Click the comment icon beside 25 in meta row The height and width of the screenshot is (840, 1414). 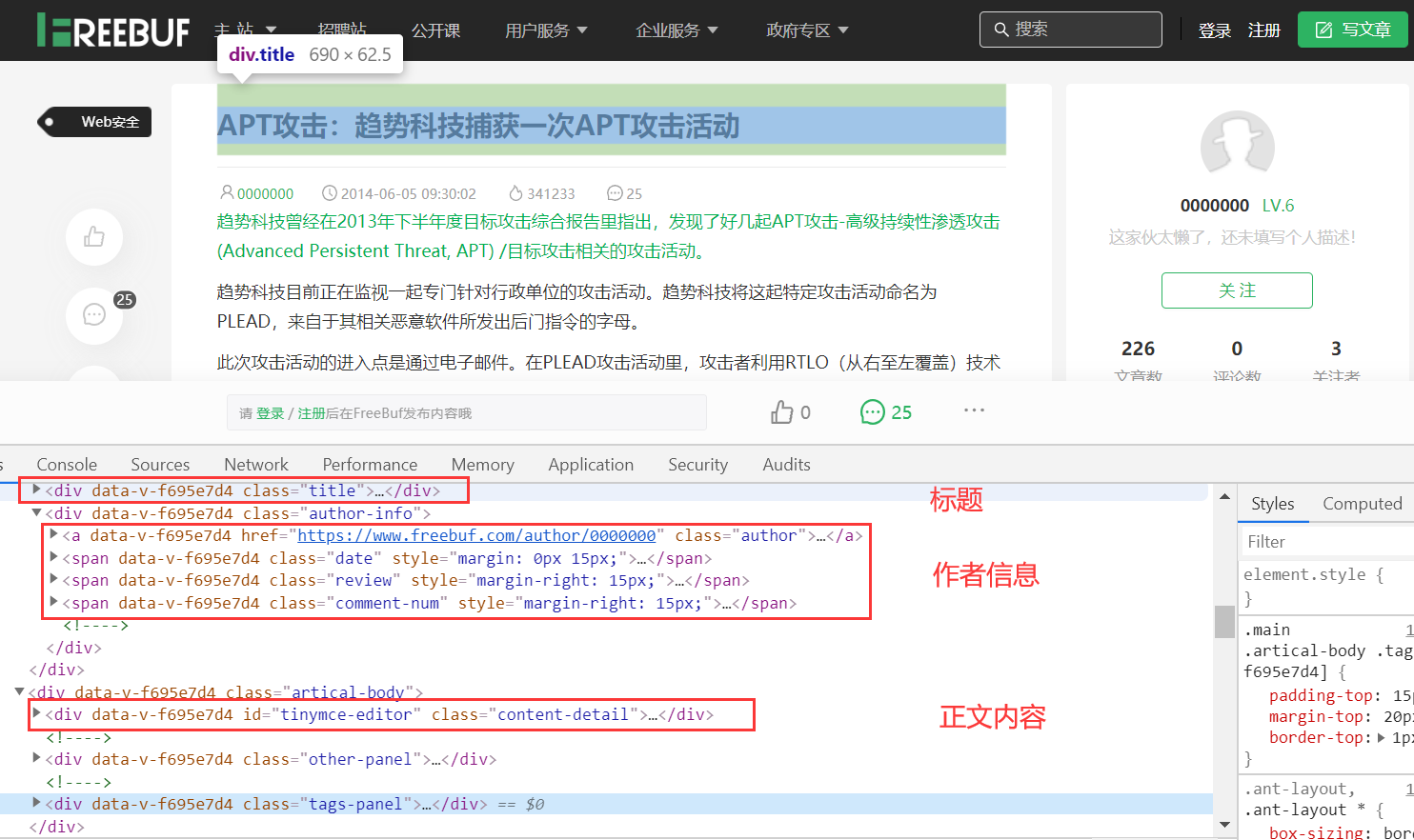tap(615, 193)
